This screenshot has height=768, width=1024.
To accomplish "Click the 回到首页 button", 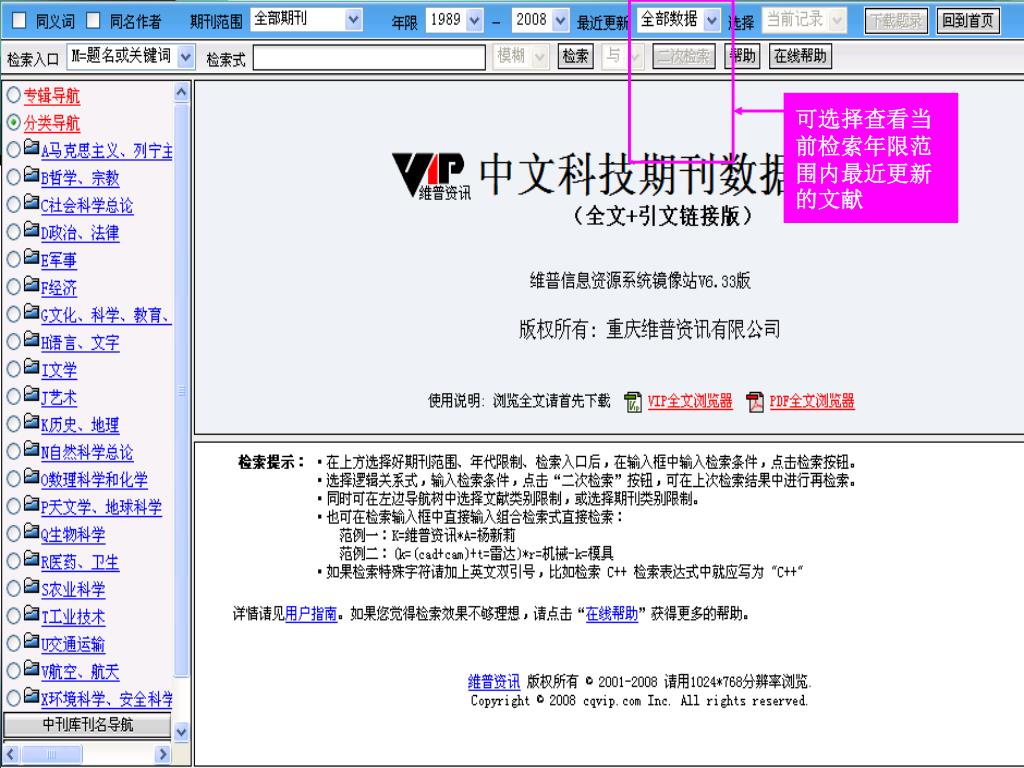I will (x=967, y=20).
